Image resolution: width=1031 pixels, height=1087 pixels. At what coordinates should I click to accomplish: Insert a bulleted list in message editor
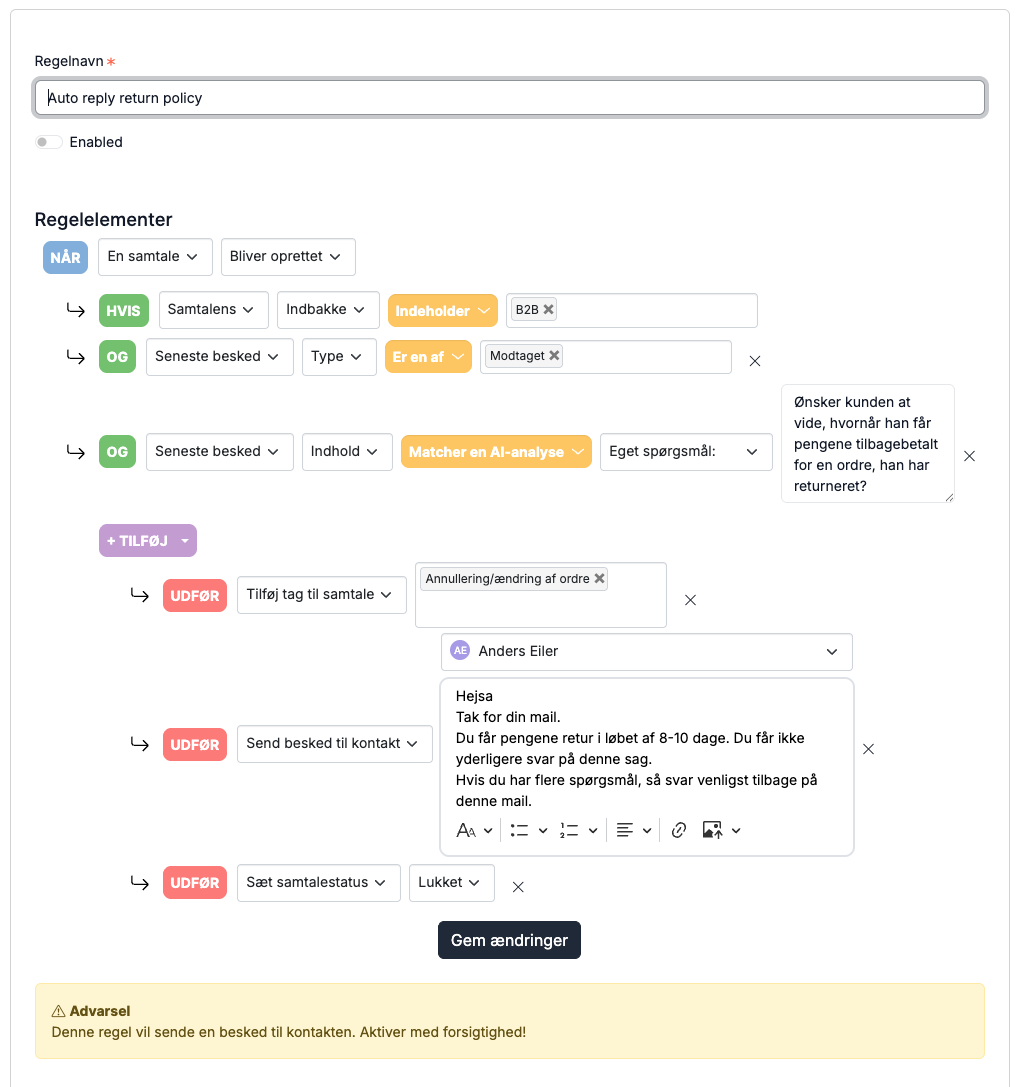519,830
